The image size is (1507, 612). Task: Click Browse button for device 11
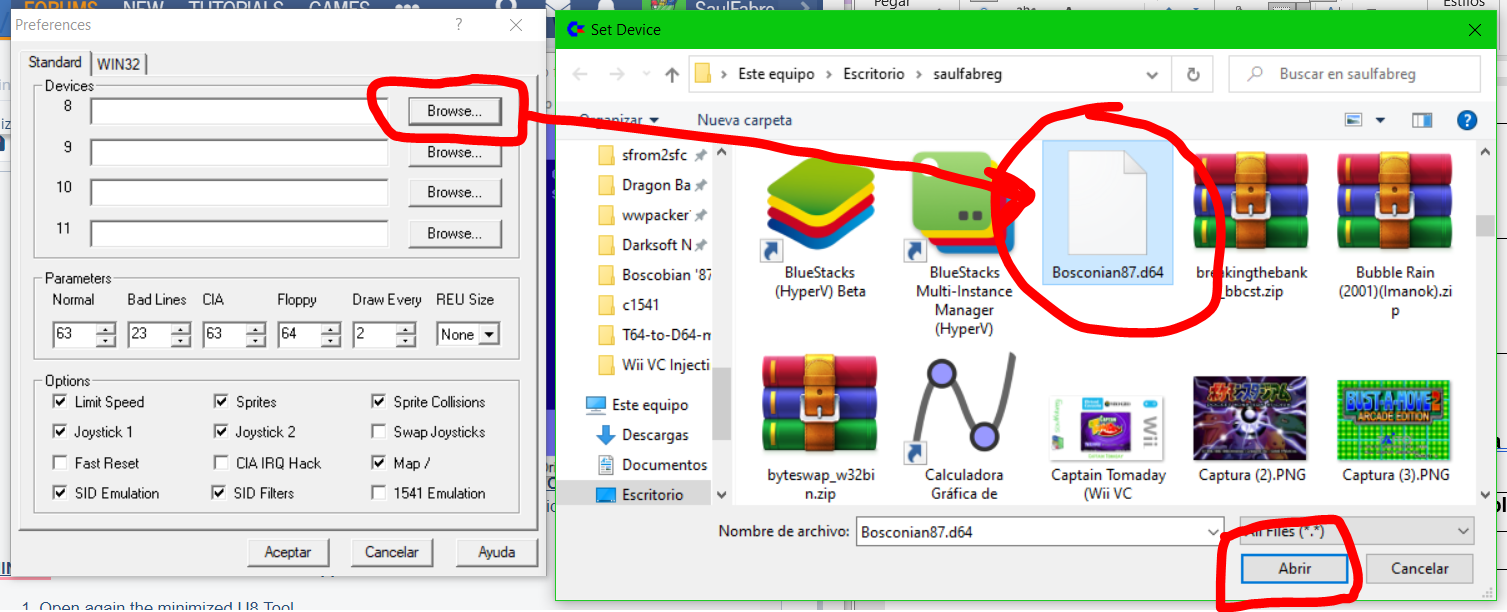point(454,233)
